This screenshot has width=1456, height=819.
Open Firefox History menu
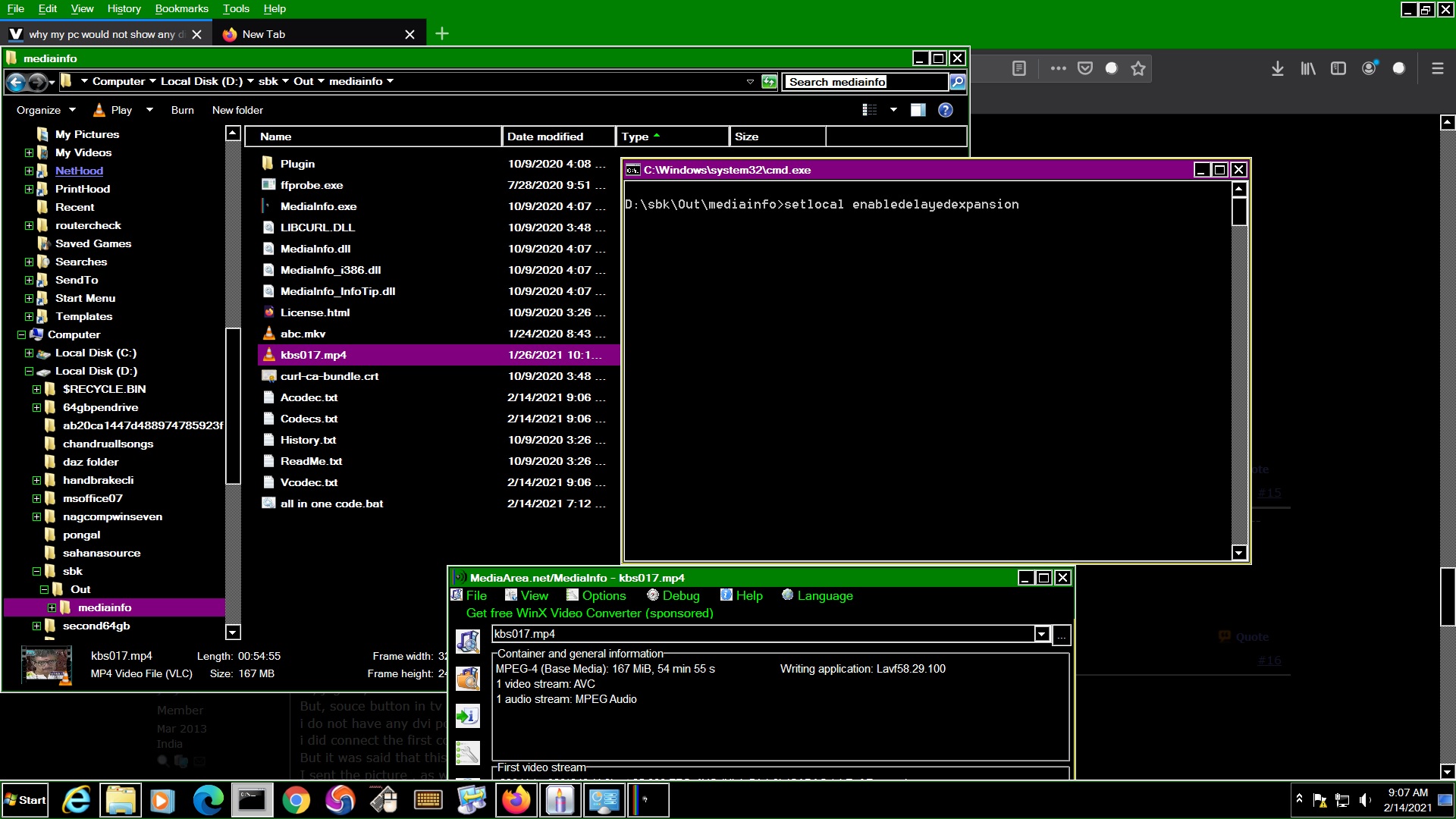[x=124, y=8]
